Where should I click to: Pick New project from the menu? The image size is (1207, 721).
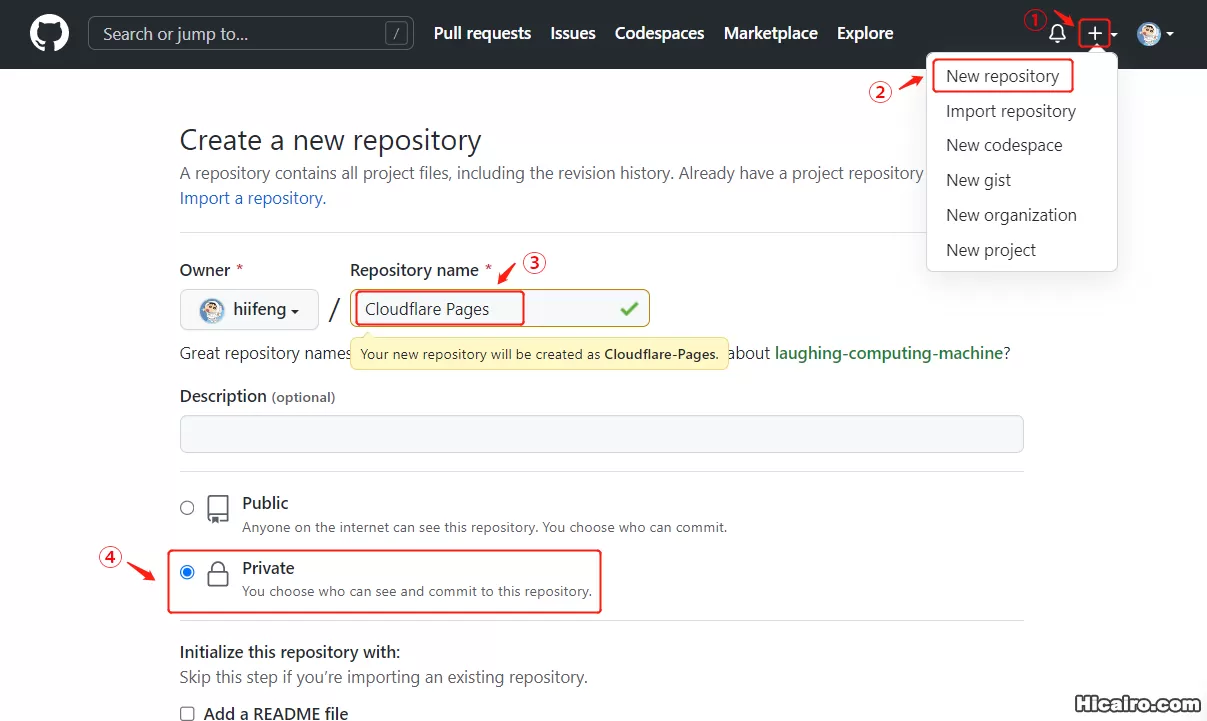click(x=991, y=250)
